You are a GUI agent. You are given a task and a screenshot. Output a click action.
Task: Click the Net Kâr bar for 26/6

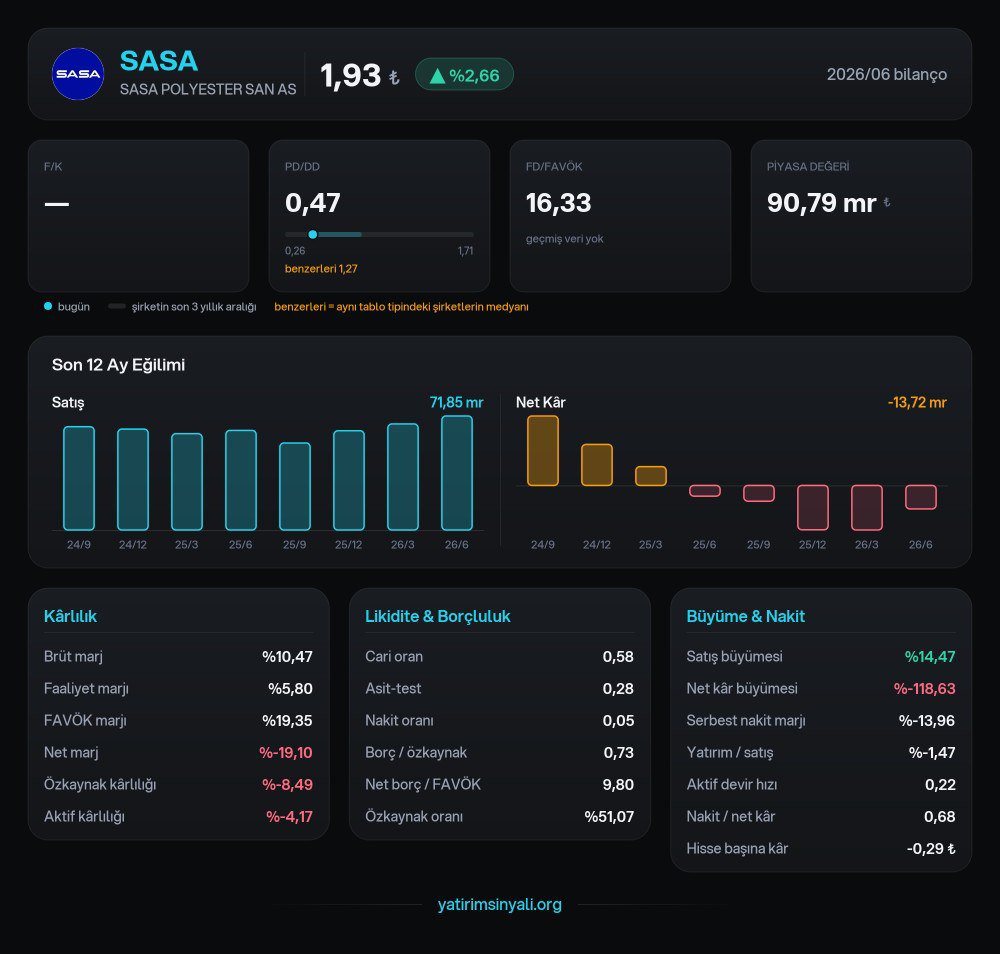tap(921, 497)
